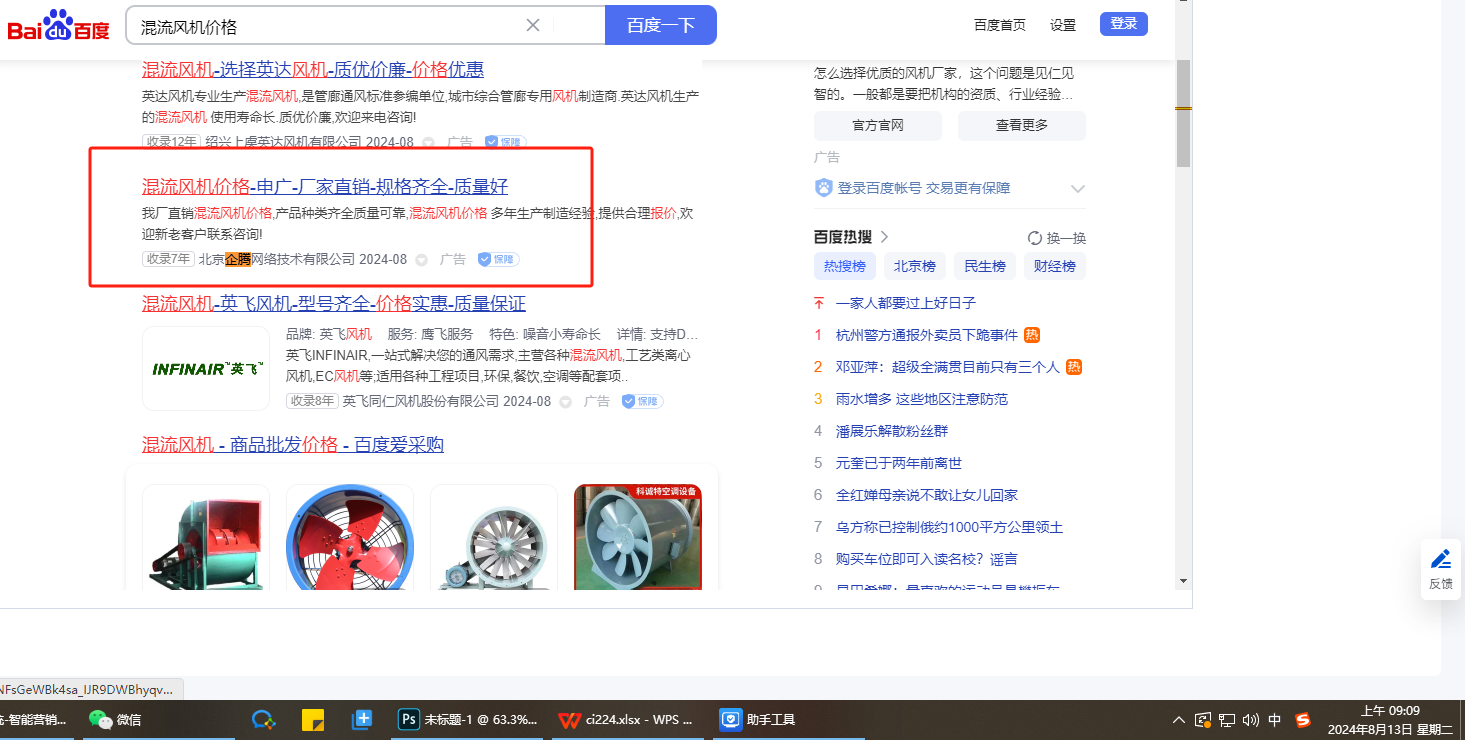Image resolution: width=1465 pixels, height=740 pixels.
Task: Open hot search 一家人都要过上好日子
Action: pyautogui.click(x=906, y=303)
